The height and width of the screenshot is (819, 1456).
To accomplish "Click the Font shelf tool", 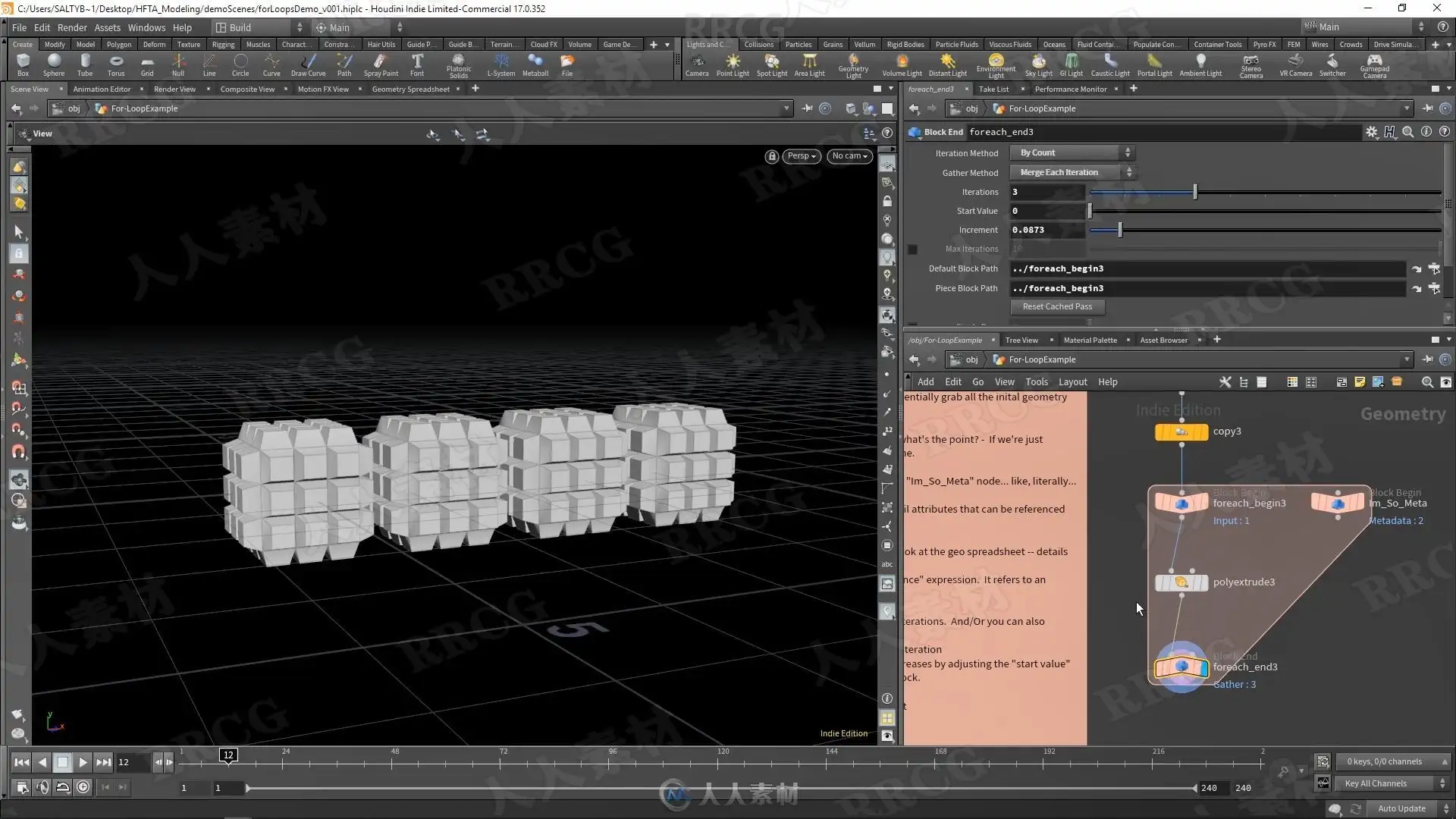I will coord(417,64).
